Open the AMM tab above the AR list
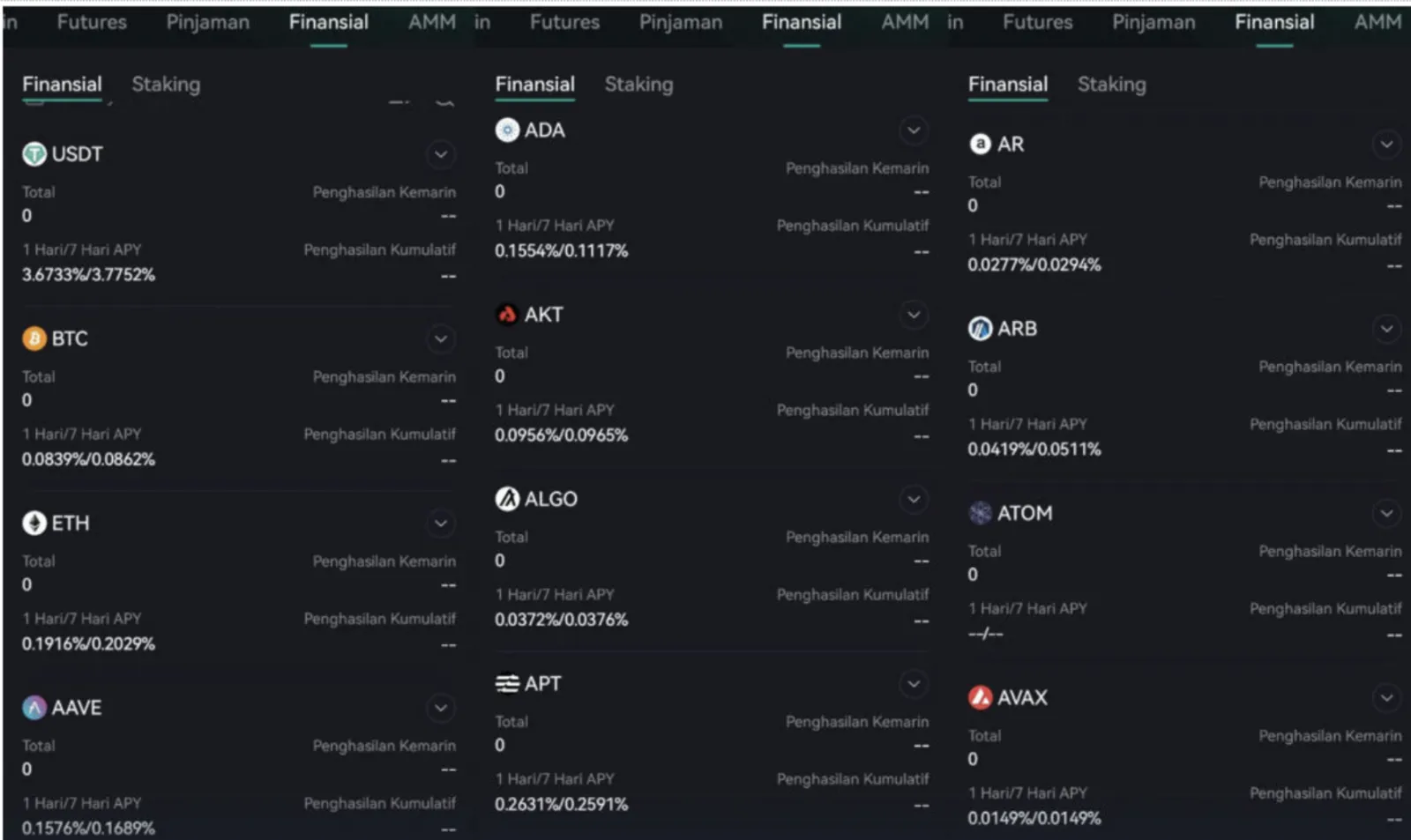Screen dimensions: 1411x840 pyautogui.click(x=1377, y=22)
